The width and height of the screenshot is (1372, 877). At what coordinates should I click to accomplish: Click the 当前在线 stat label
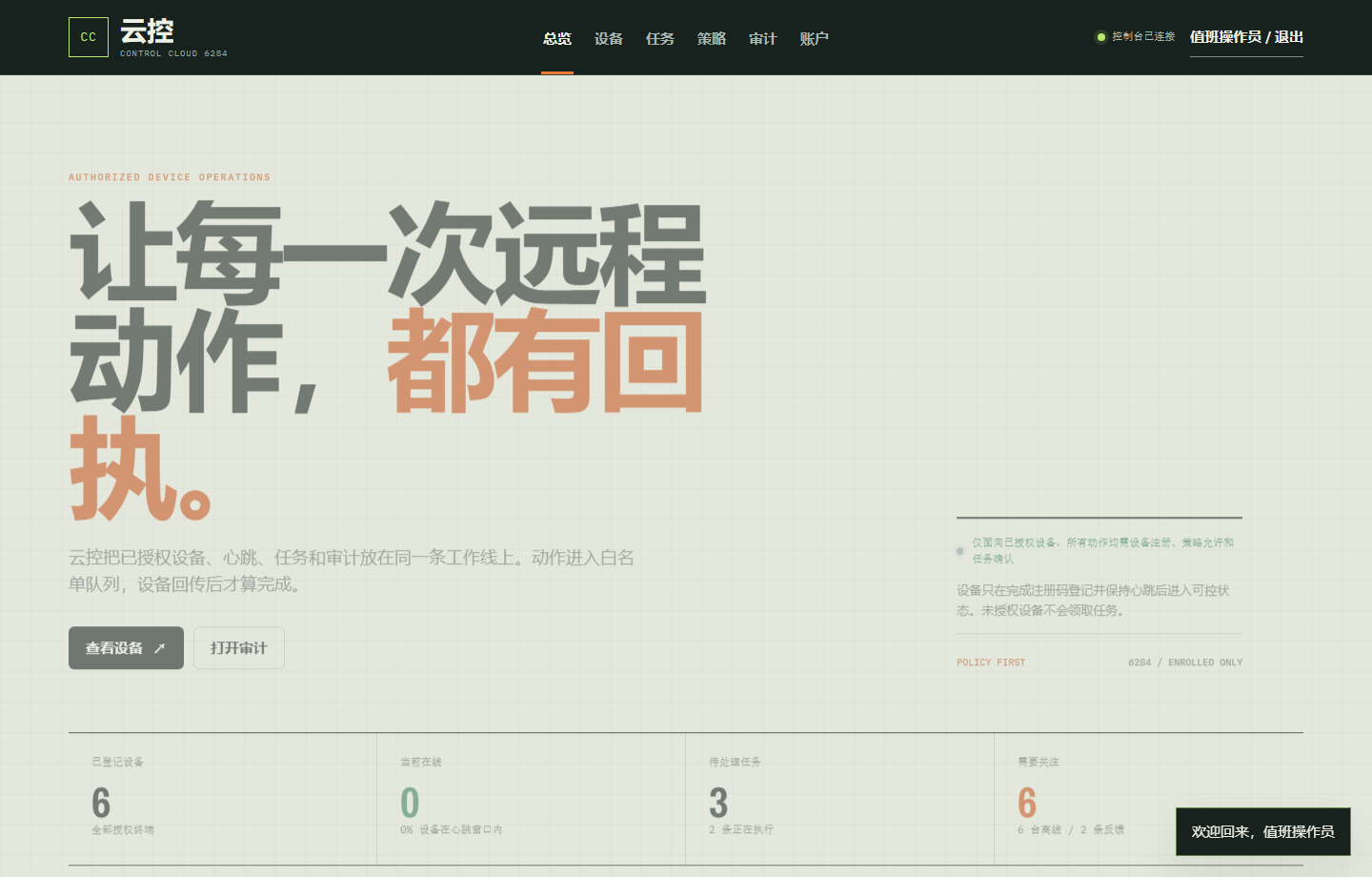click(x=421, y=762)
